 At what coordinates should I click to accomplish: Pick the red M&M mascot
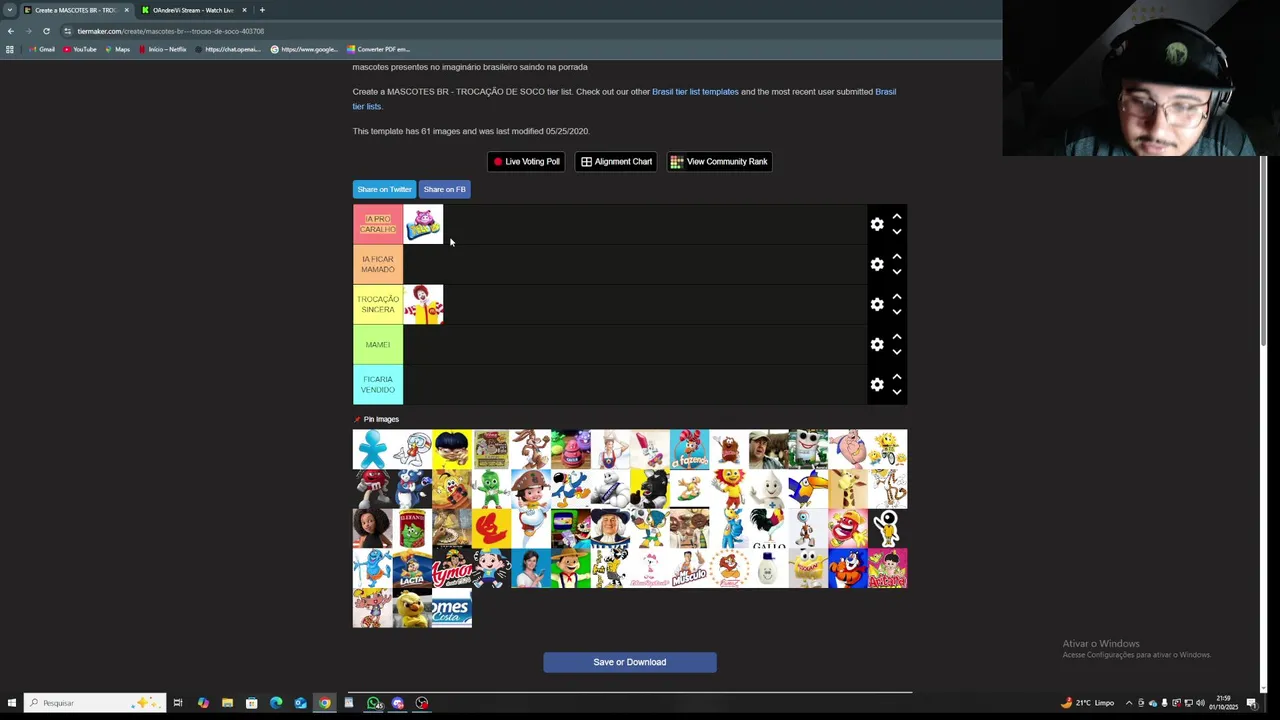pyautogui.click(x=372, y=489)
